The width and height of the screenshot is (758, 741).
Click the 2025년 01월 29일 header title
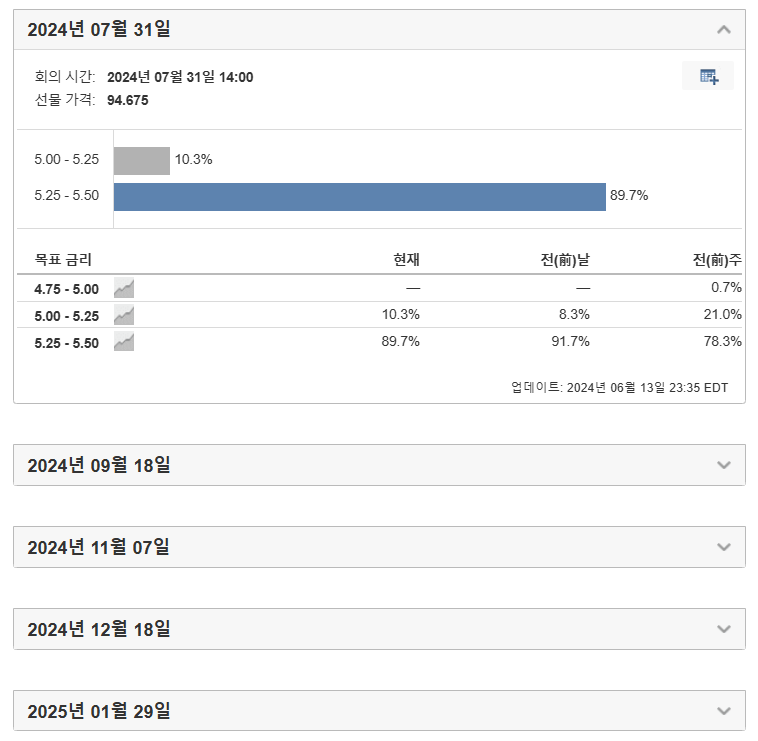[x=99, y=711]
